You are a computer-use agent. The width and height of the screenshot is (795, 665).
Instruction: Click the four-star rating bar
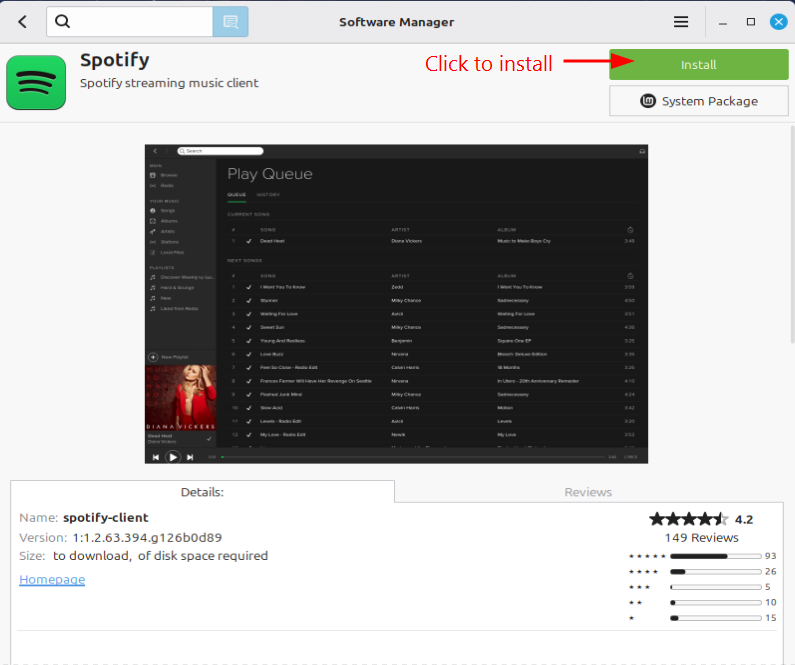click(x=715, y=572)
